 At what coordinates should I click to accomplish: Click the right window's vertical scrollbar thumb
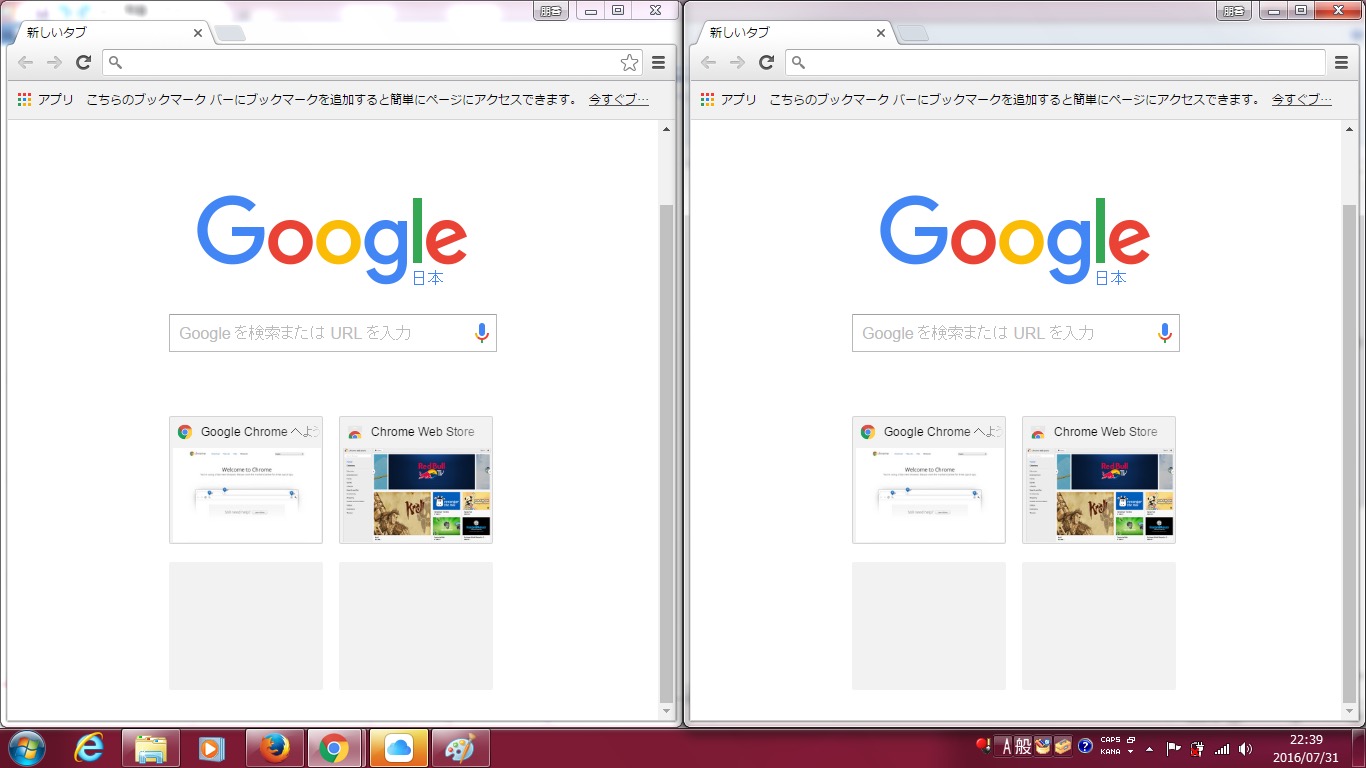tap(1349, 453)
